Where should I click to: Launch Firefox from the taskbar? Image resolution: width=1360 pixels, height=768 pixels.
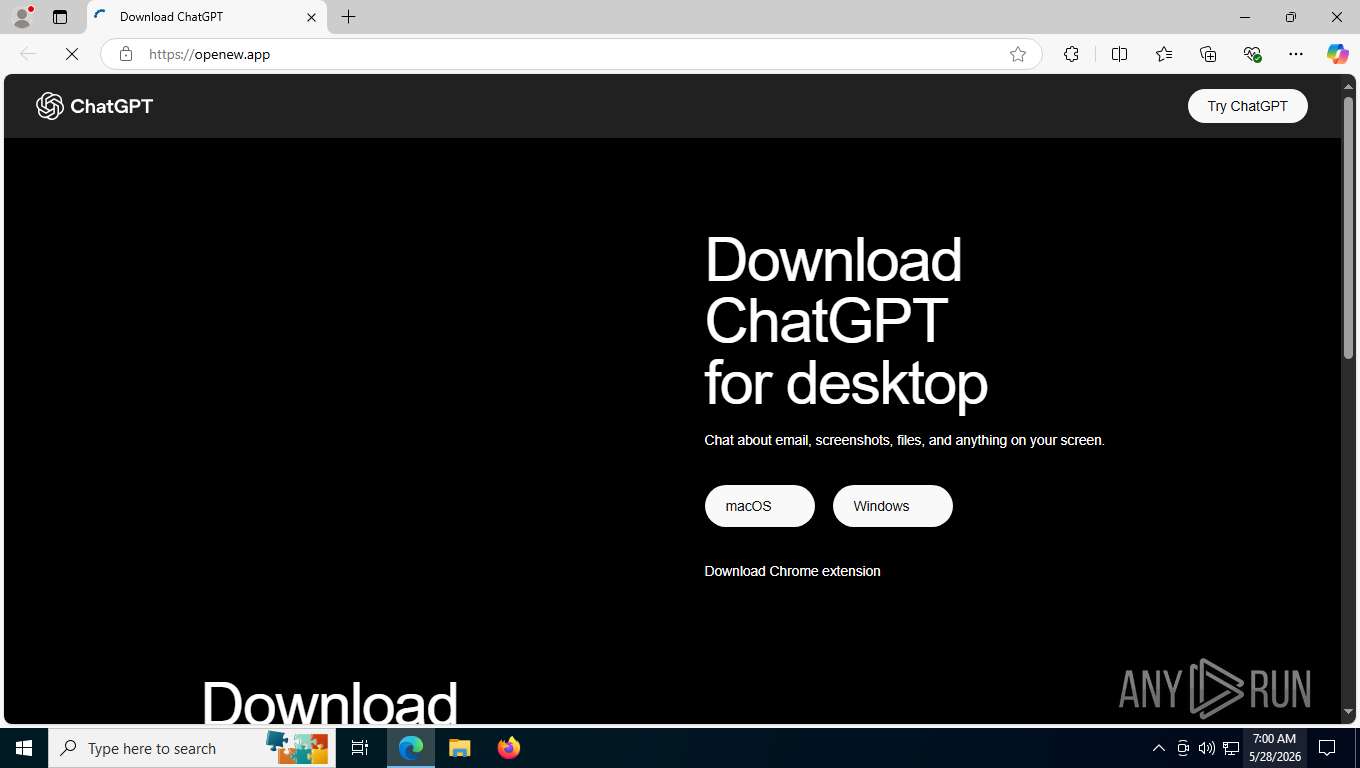pos(509,748)
